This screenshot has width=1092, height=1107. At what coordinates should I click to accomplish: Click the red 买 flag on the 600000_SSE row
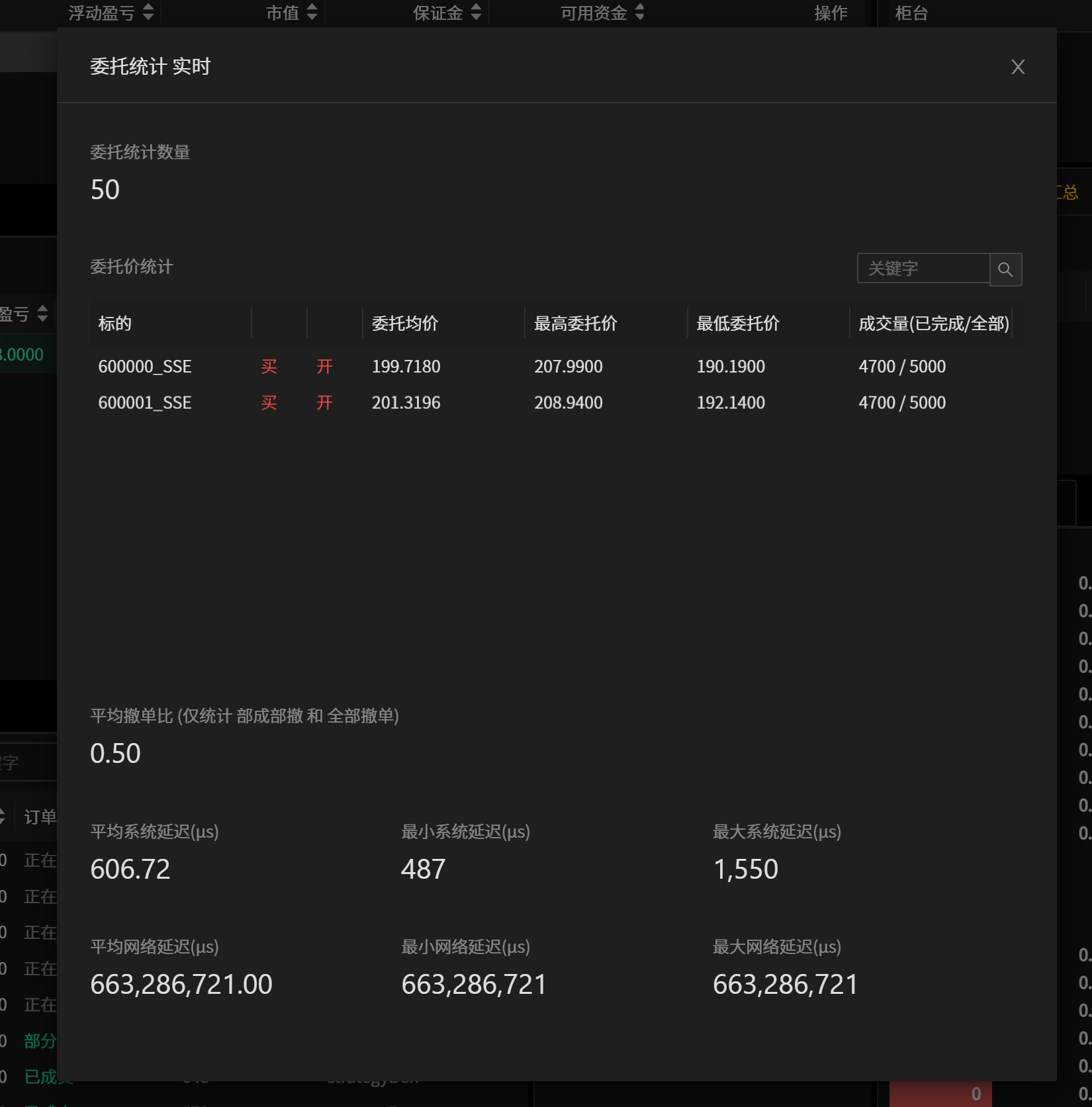pos(269,367)
